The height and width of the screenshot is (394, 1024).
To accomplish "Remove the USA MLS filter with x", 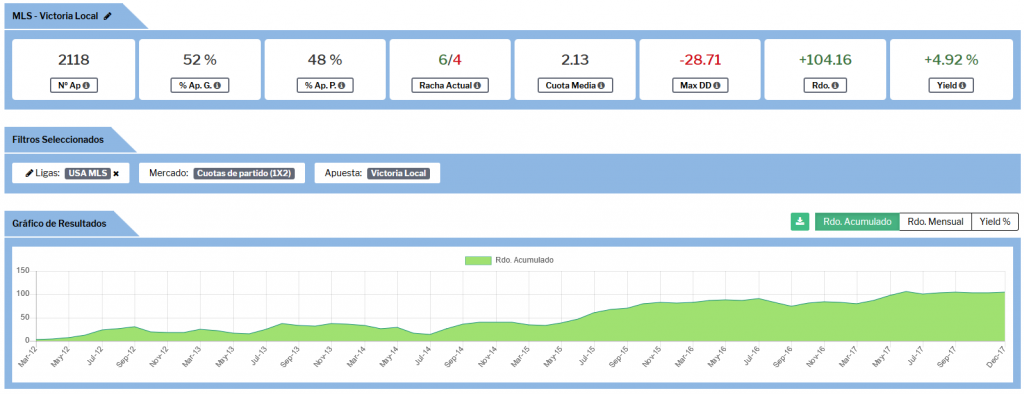I will coord(116,174).
